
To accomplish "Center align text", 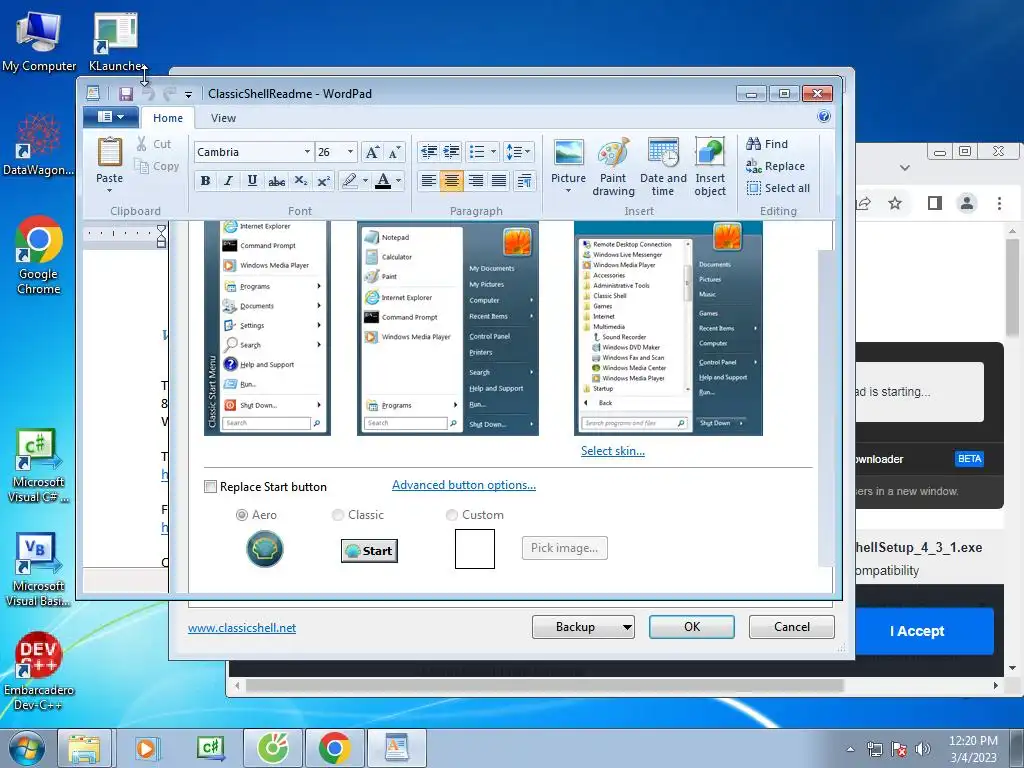I will coord(451,181).
